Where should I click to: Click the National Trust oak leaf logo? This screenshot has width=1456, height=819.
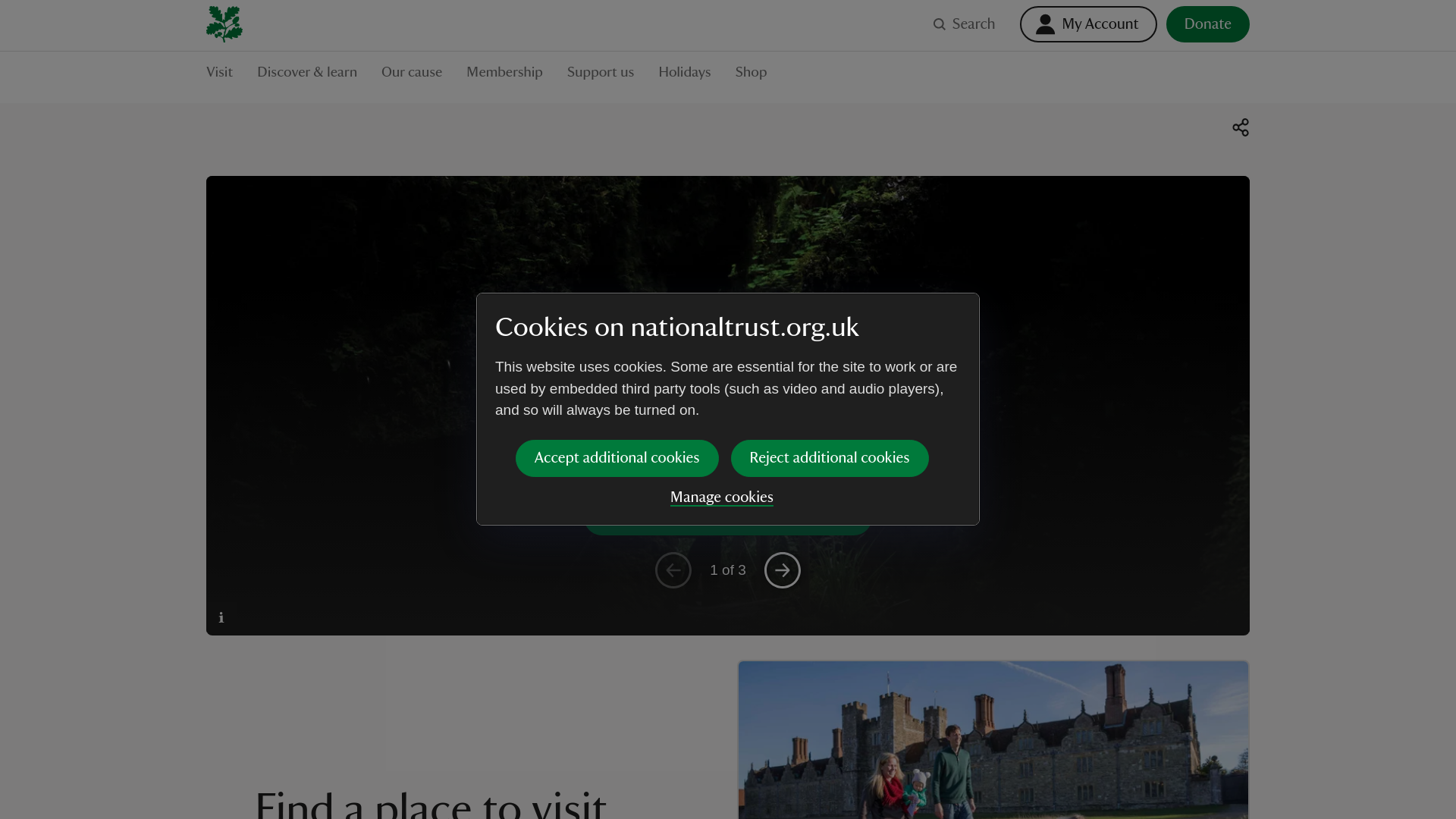coord(224,24)
